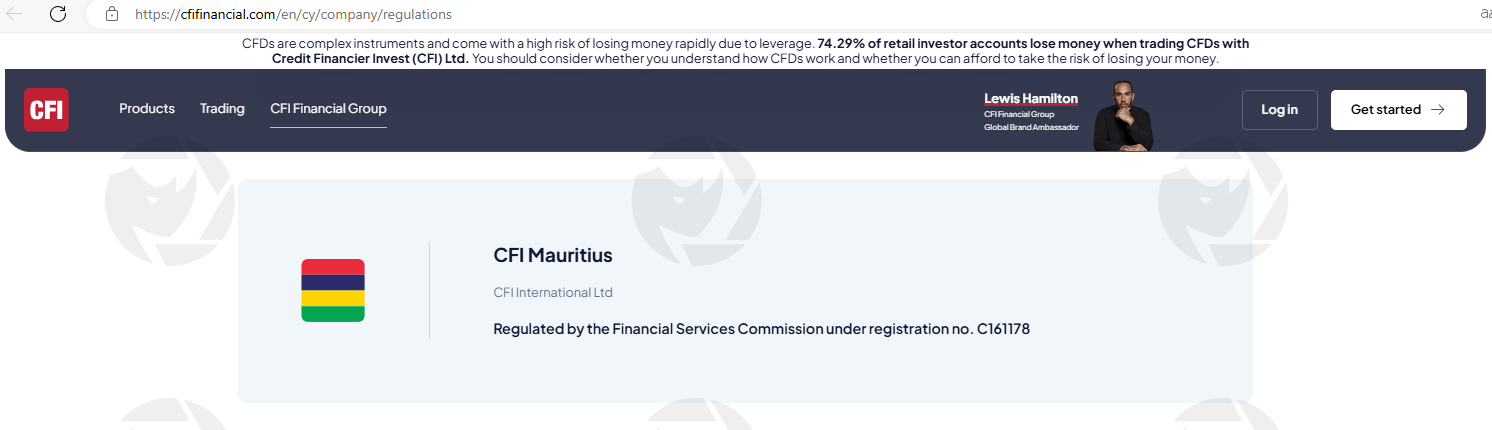This screenshot has height=430, width=1492.
Task: Click the Lewis Hamilton name link
Action: [x=1031, y=98]
